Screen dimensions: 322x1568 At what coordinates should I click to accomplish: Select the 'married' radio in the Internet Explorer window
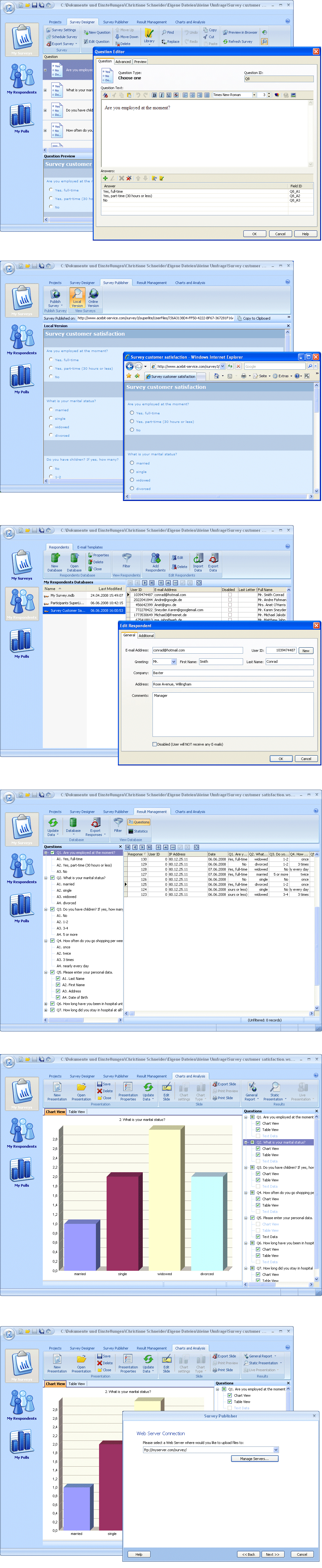click(x=132, y=463)
